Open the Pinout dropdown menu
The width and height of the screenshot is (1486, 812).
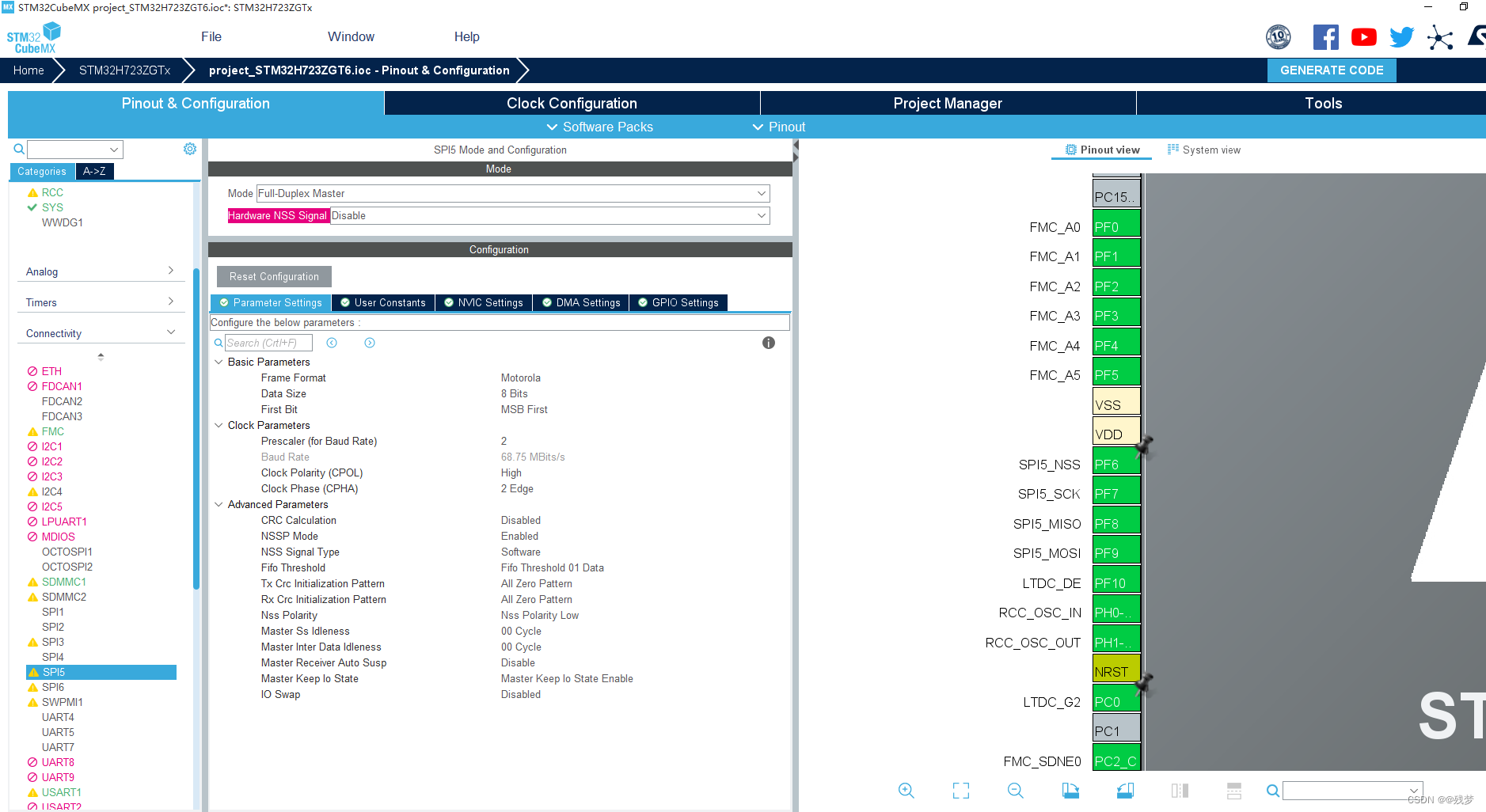778,127
